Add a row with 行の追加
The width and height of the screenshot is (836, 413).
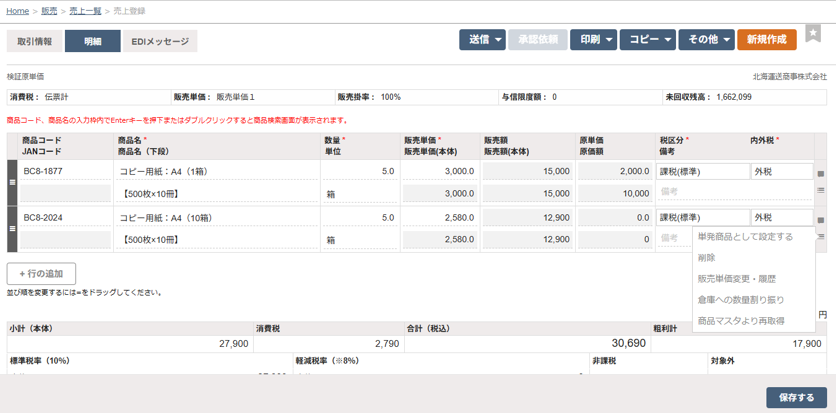[x=41, y=274]
